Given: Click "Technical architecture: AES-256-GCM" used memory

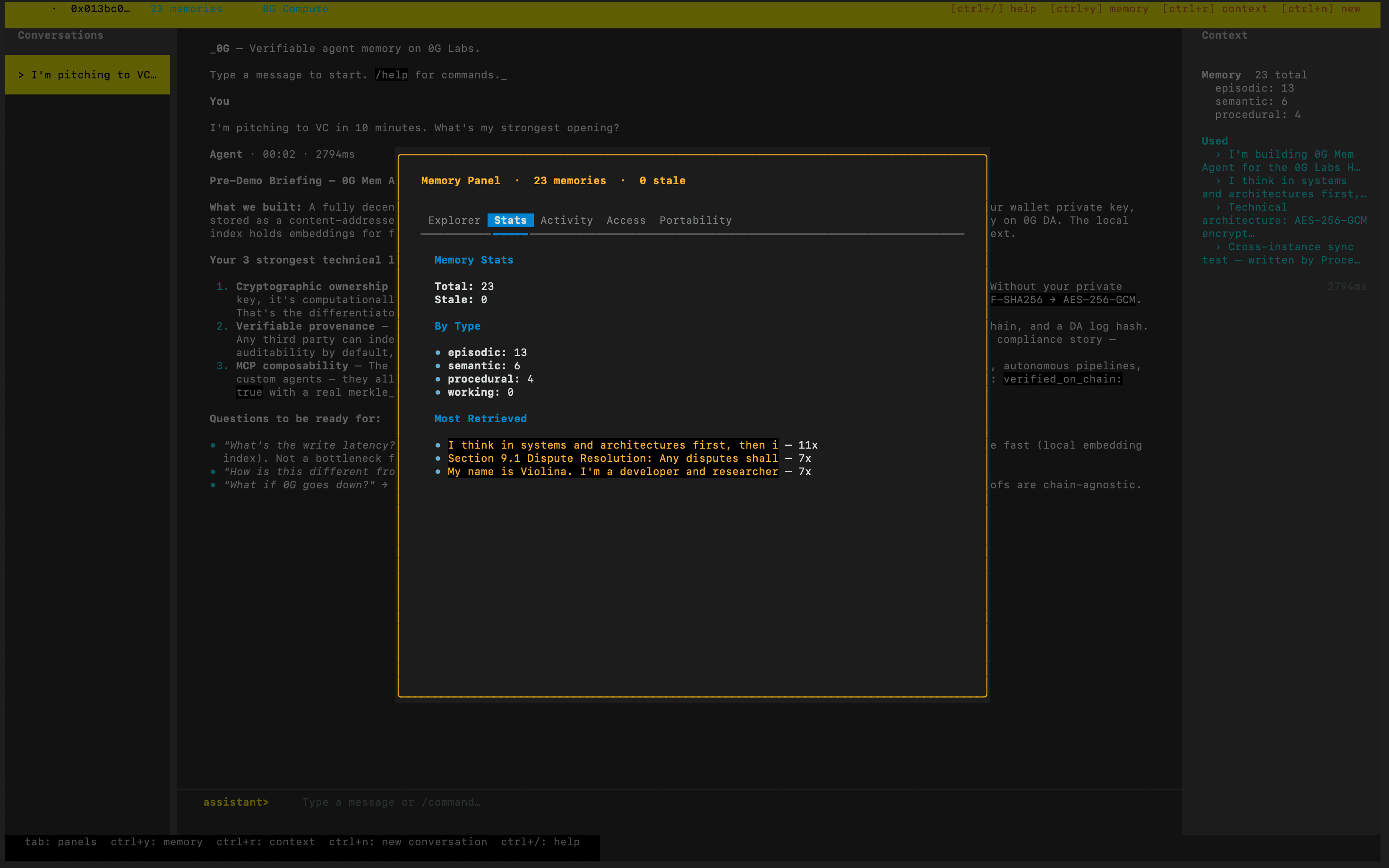Looking at the screenshot, I should (1284, 221).
